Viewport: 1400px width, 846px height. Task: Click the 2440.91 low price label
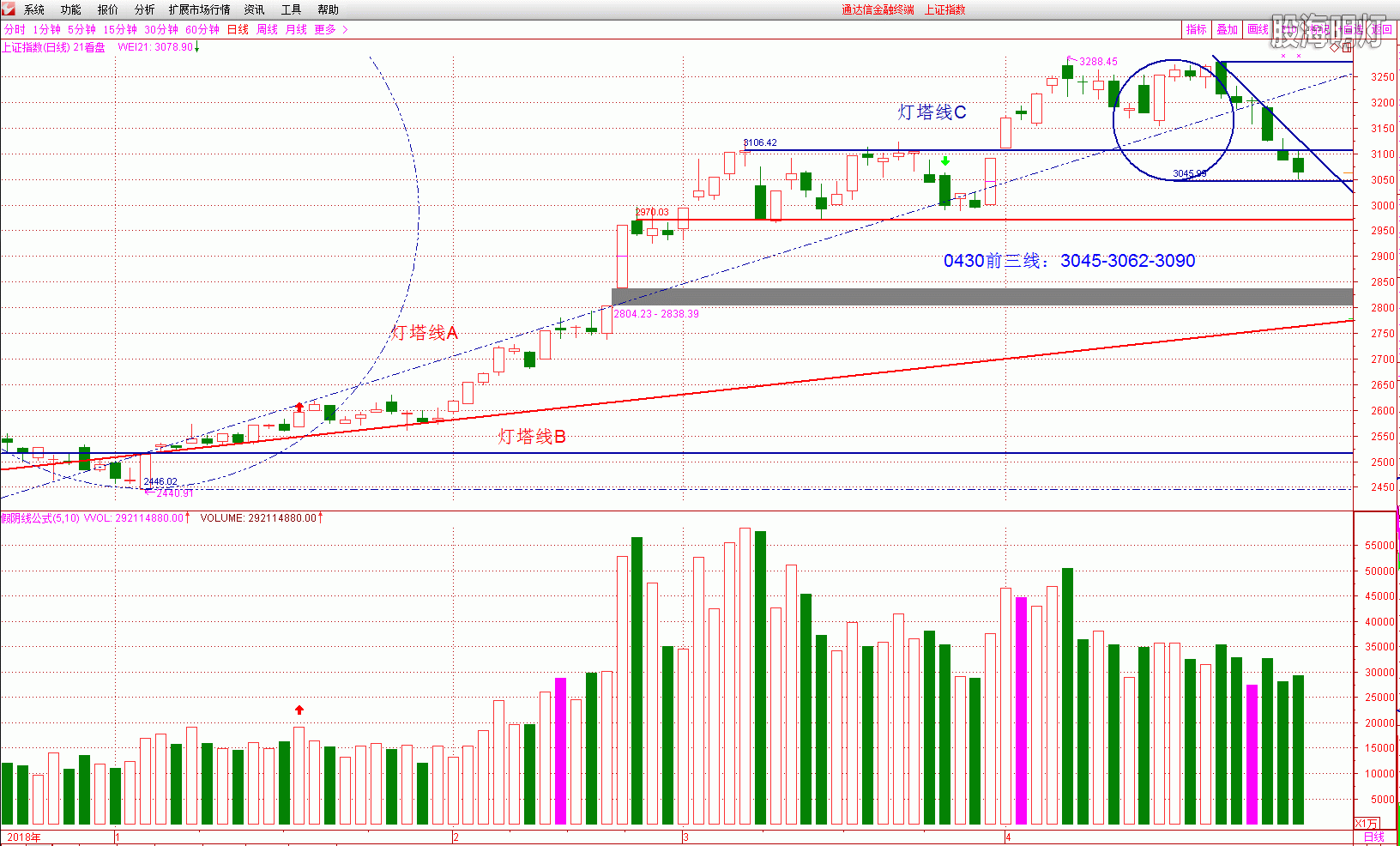pos(174,492)
